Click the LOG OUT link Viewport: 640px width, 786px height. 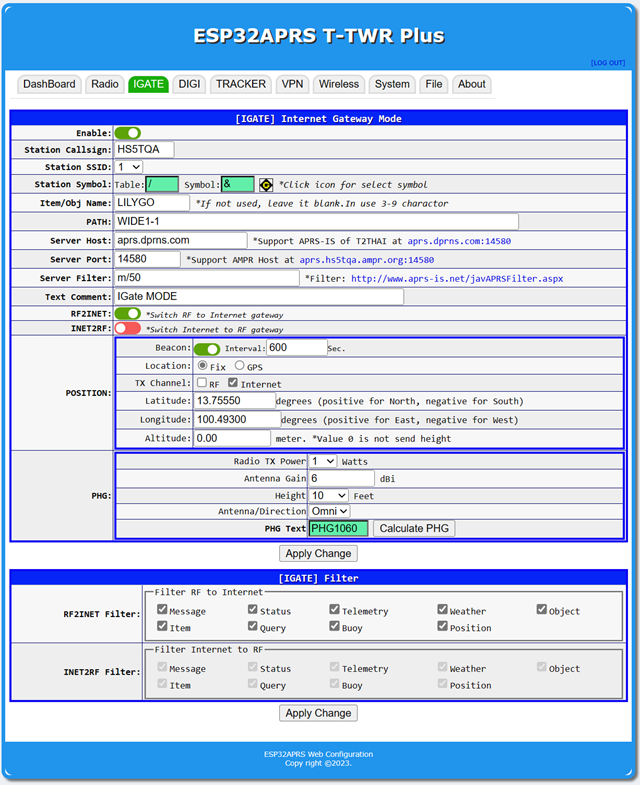click(607, 63)
